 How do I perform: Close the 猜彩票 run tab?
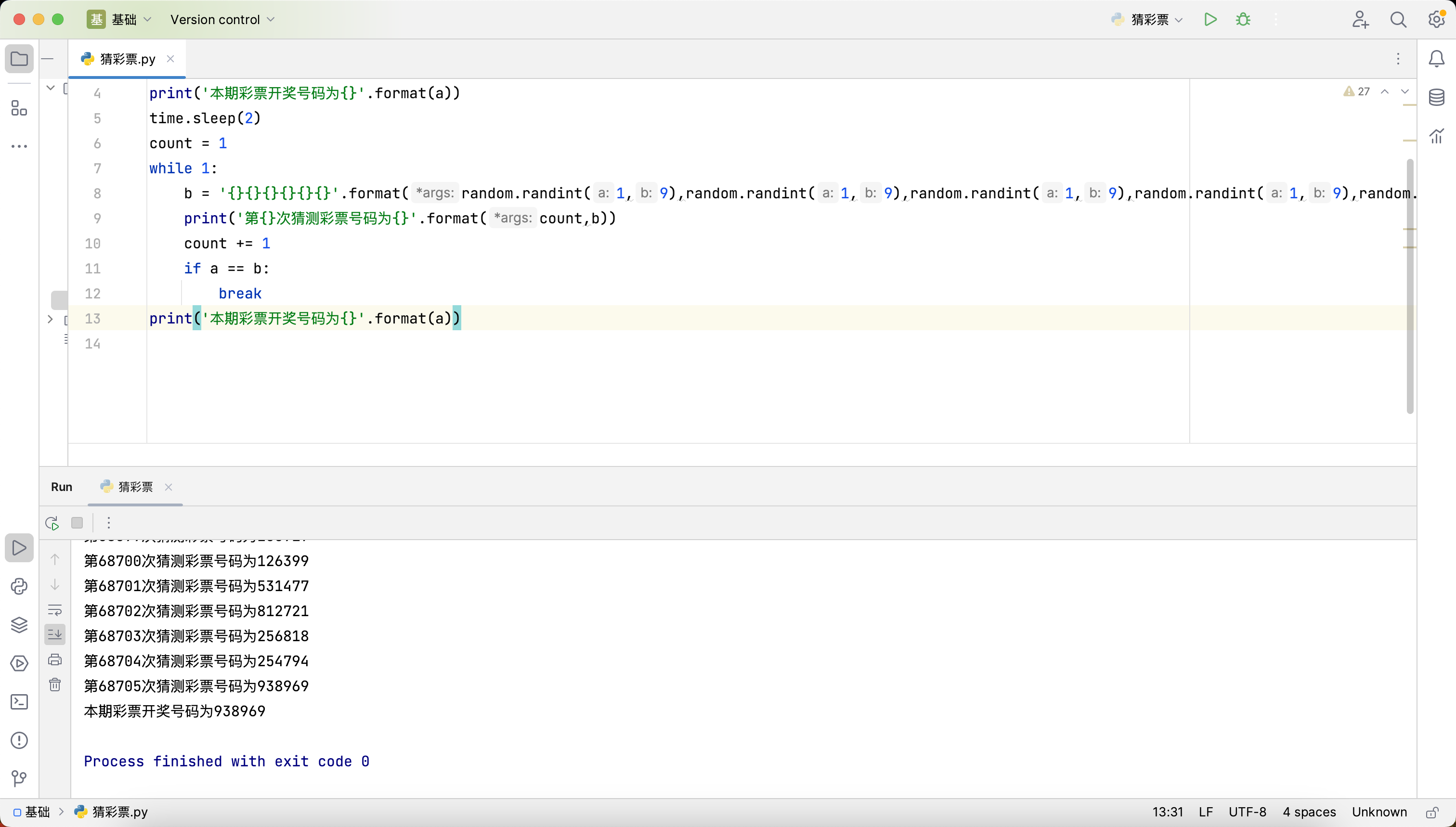(x=168, y=487)
